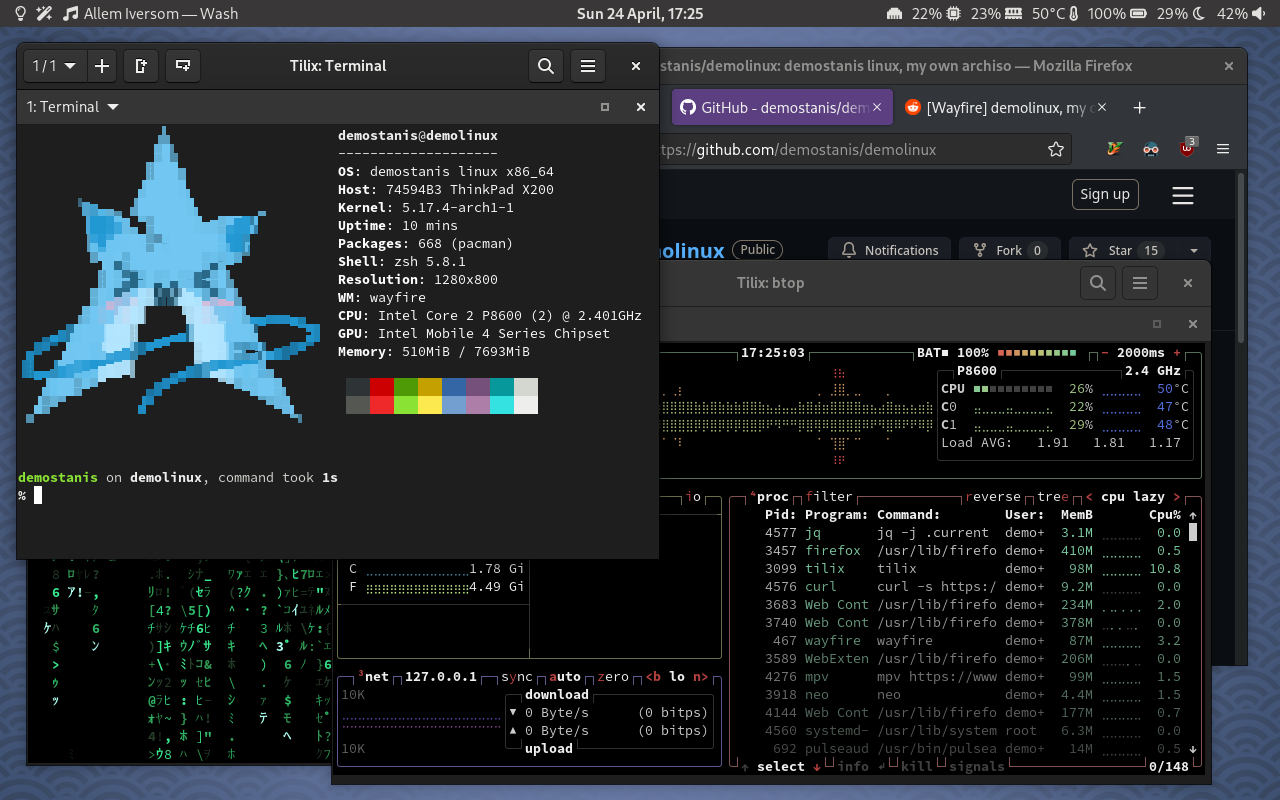Toggle the auto option in btop net
1280x800 pixels.
point(565,677)
